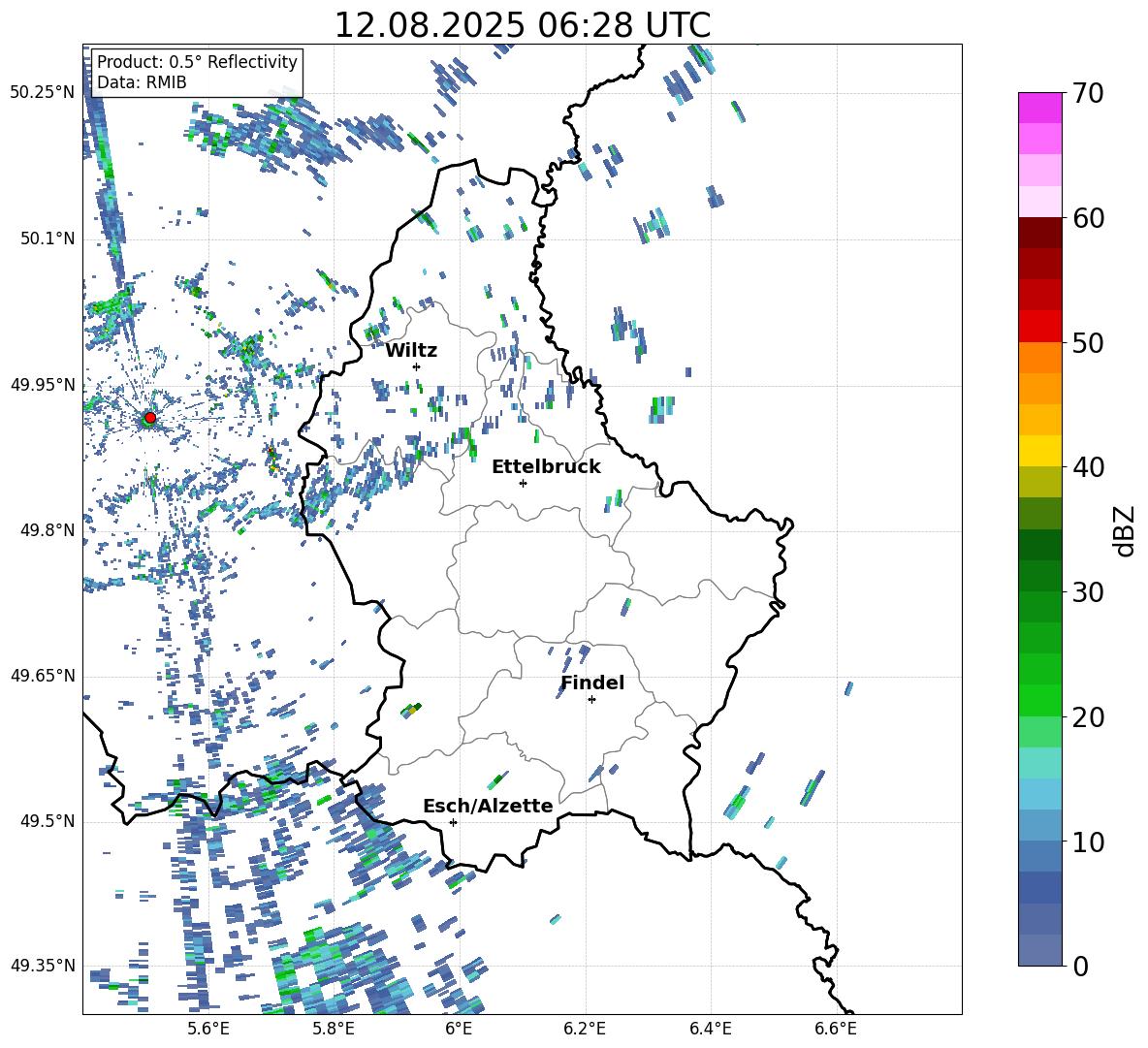Click the 6°E longitude label
Viewport: 1148px width, 1048px height.
(459, 1029)
